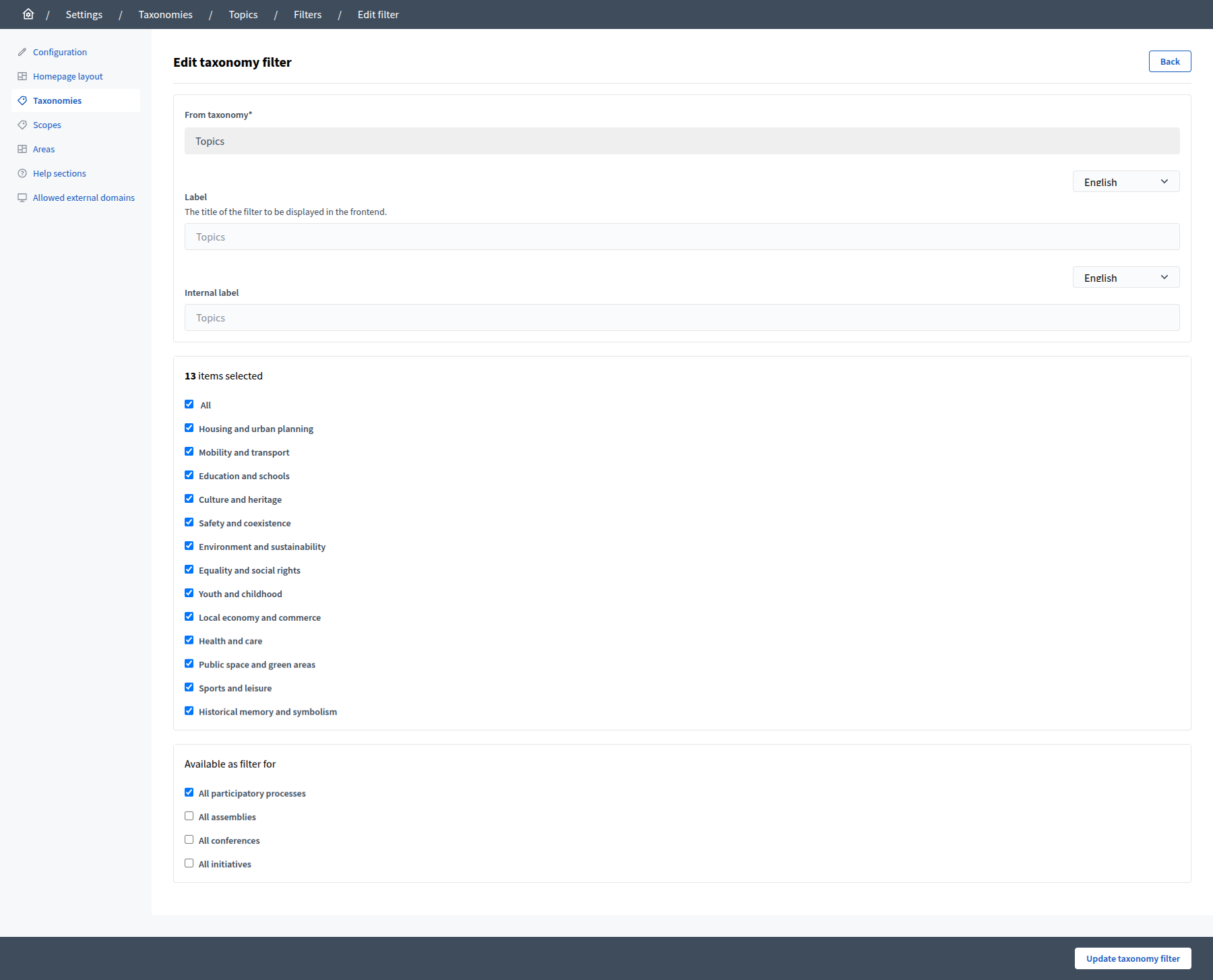
Task: Select the Taxonomies tag icon
Action: point(22,100)
